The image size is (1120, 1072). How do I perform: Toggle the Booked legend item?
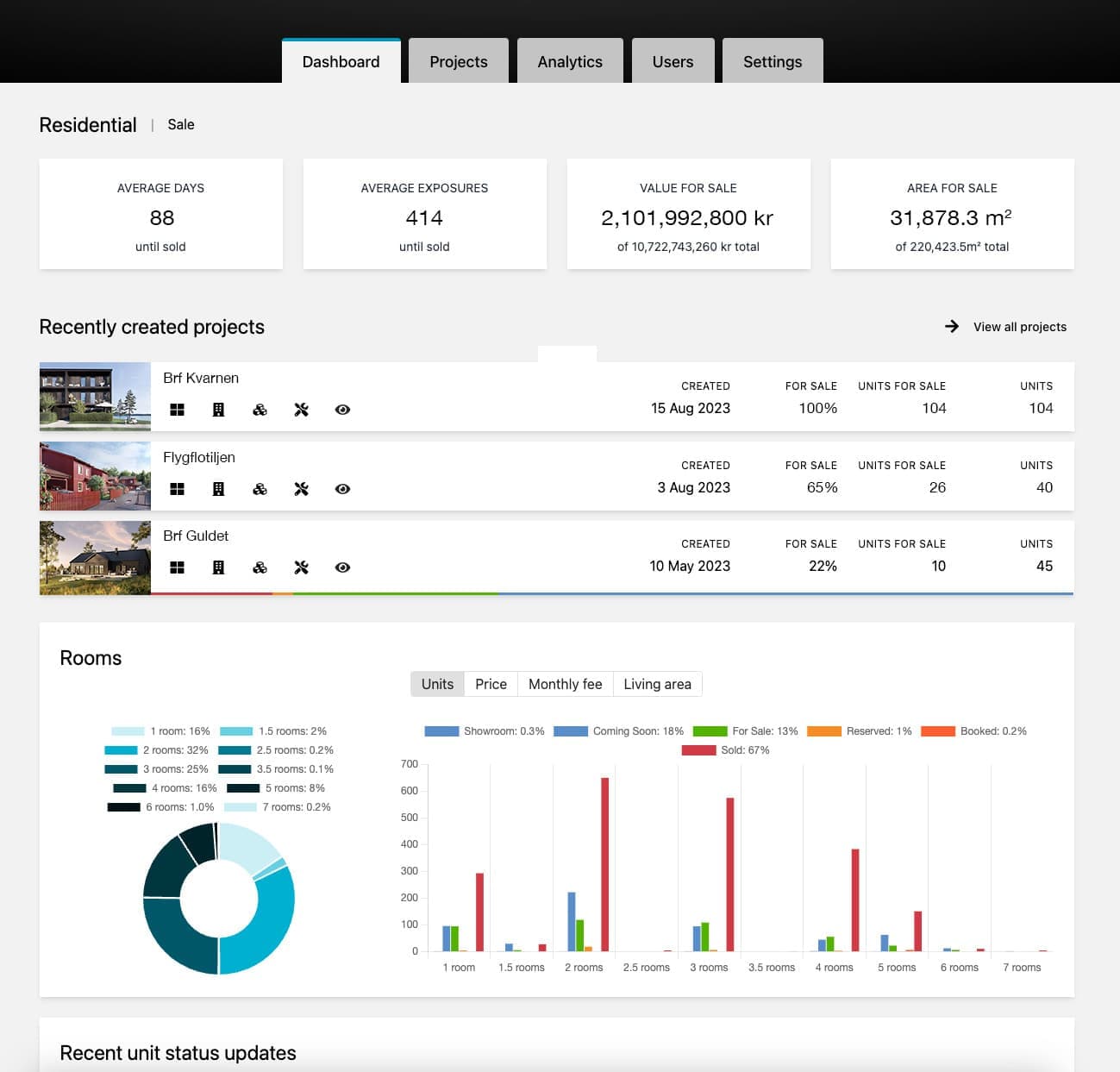pyautogui.click(x=973, y=731)
